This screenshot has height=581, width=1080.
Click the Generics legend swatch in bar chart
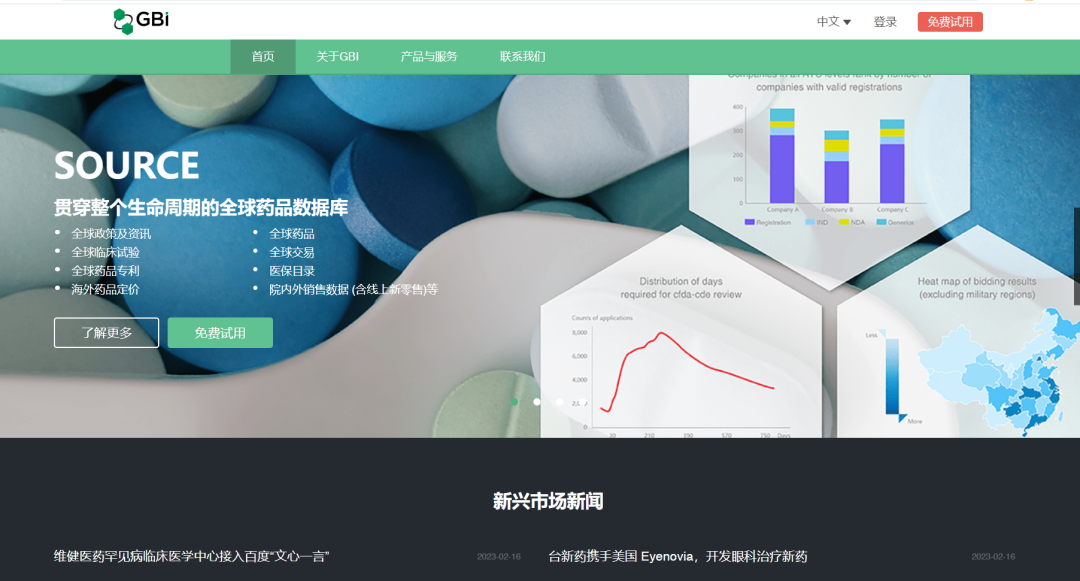point(881,222)
